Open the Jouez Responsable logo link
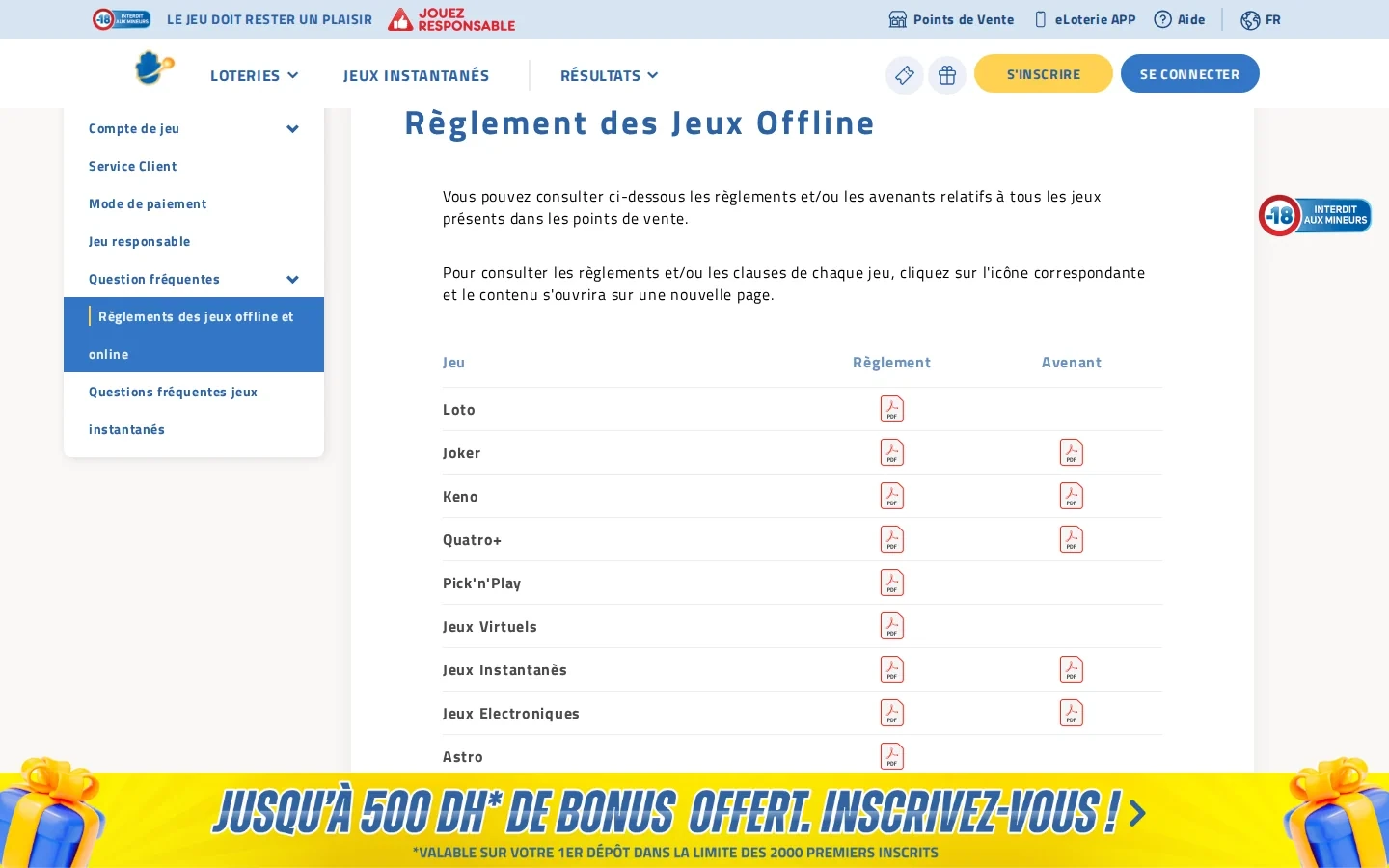The image size is (1389, 868). pos(451,19)
